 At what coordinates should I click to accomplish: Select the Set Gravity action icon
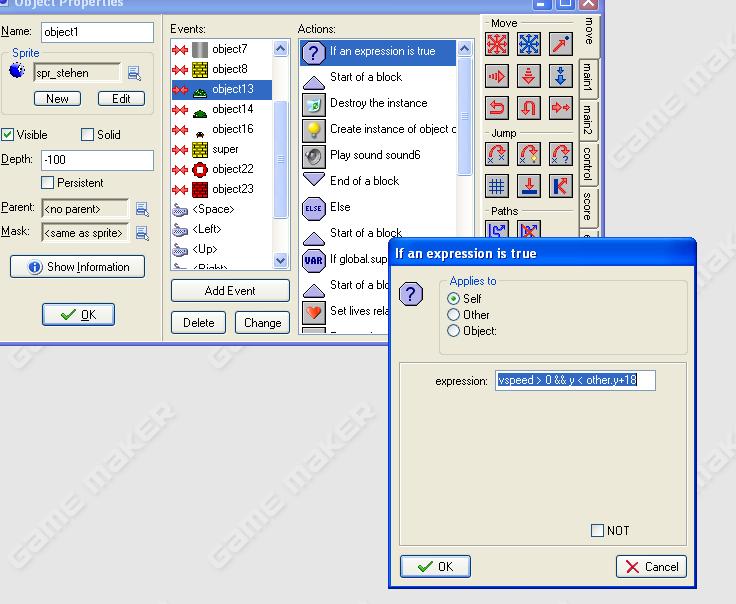(x=560, y=76)
